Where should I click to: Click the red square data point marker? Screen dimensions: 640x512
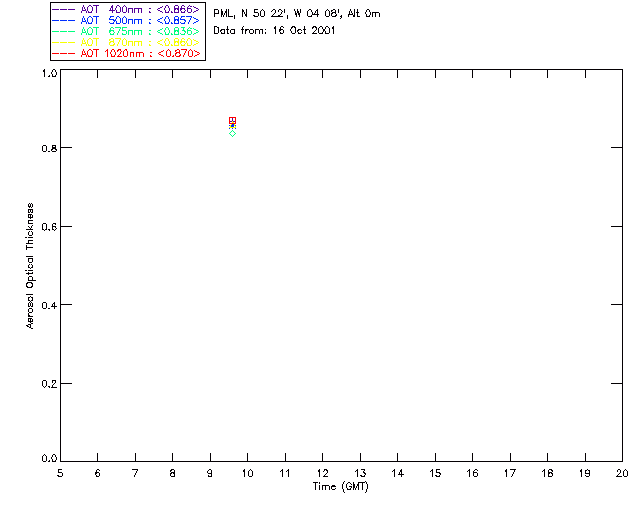(233, 120)
